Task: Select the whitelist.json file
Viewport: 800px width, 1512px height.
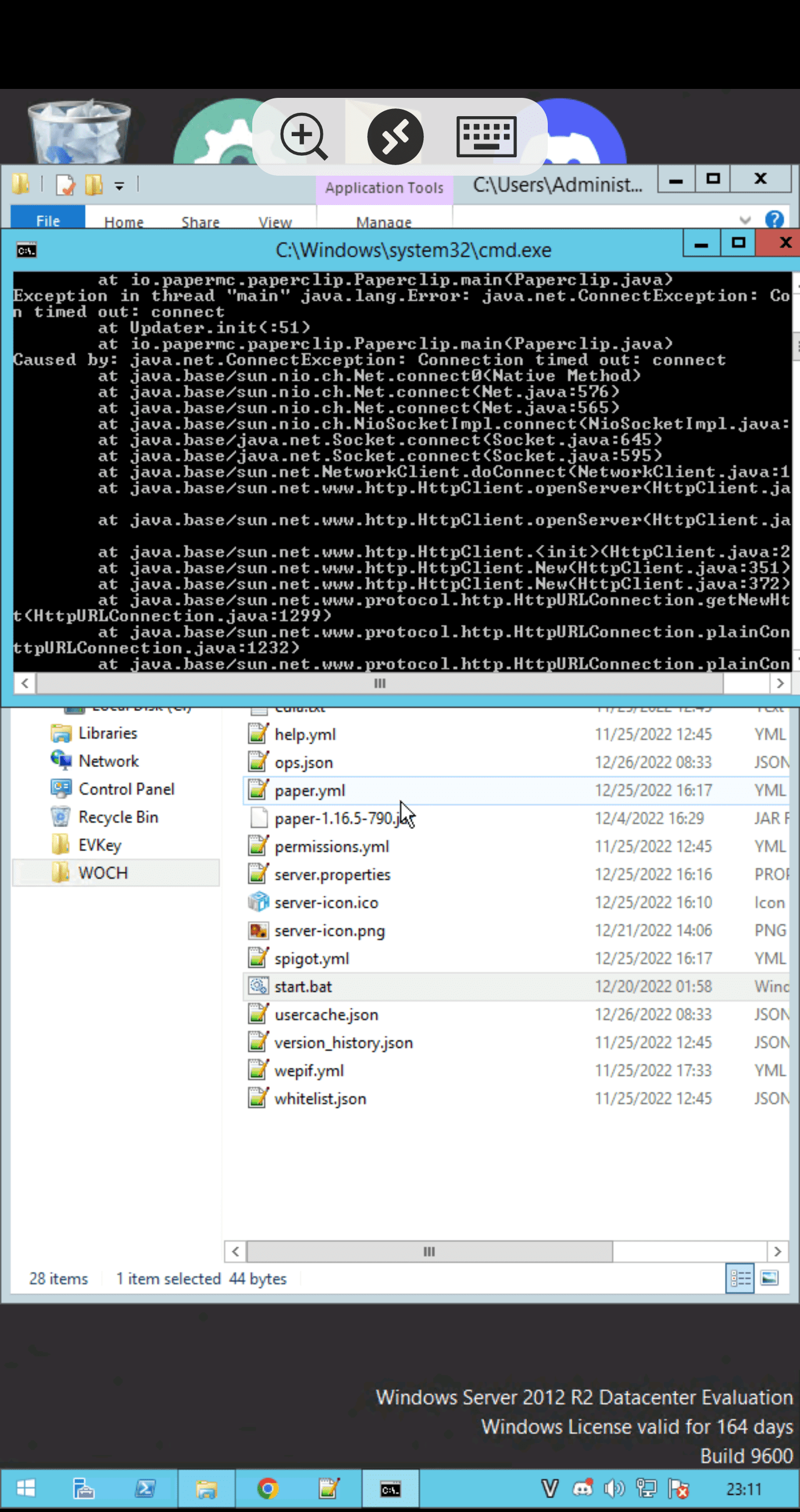Action: pyautogui.click(x=320, y=1099)
